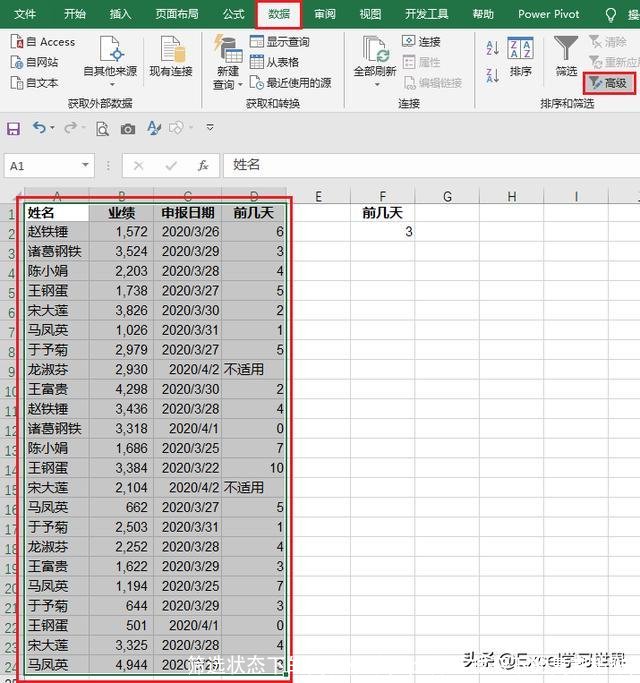
Task: Save the workbook from quick toolbar
Action: (x=13, y=128)
